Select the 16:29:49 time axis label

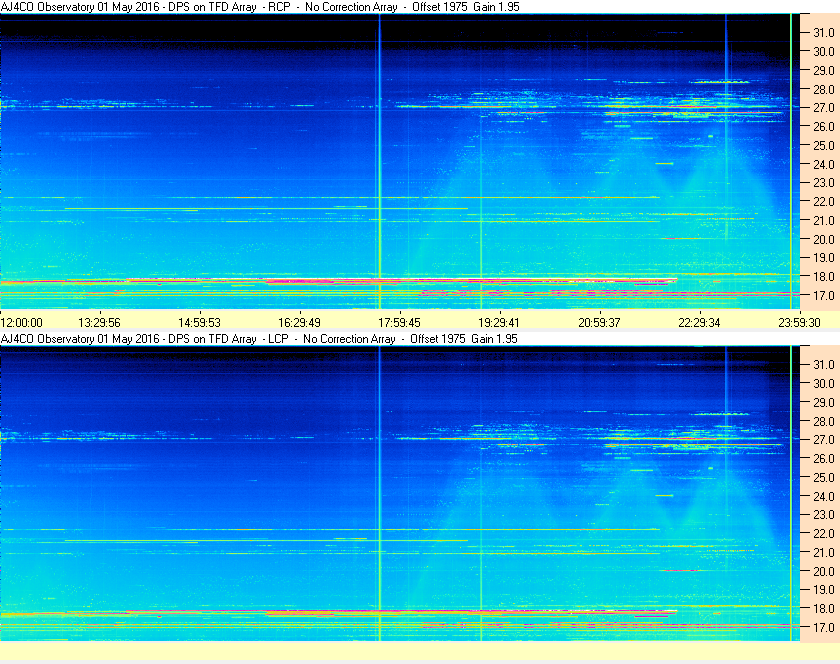click(299, 323)
